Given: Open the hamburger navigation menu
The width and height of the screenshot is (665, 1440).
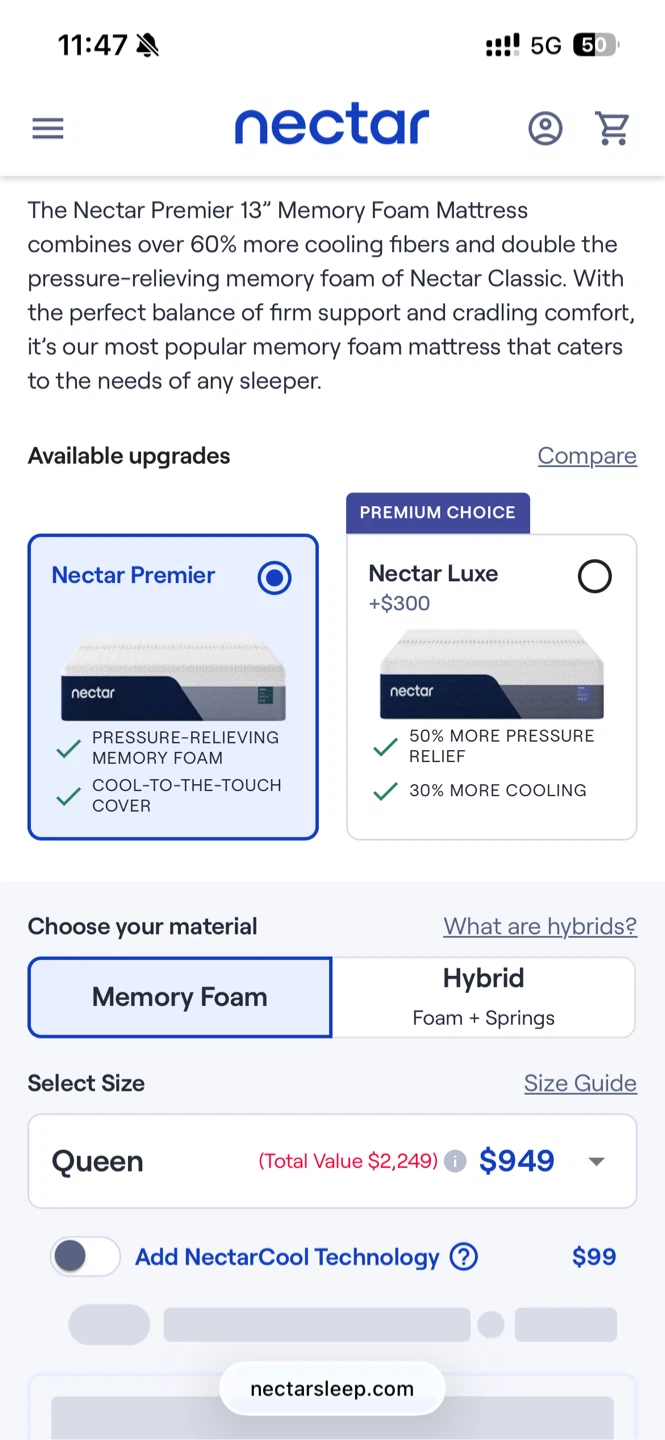Looking at the screenshot, I should point(48,128).
